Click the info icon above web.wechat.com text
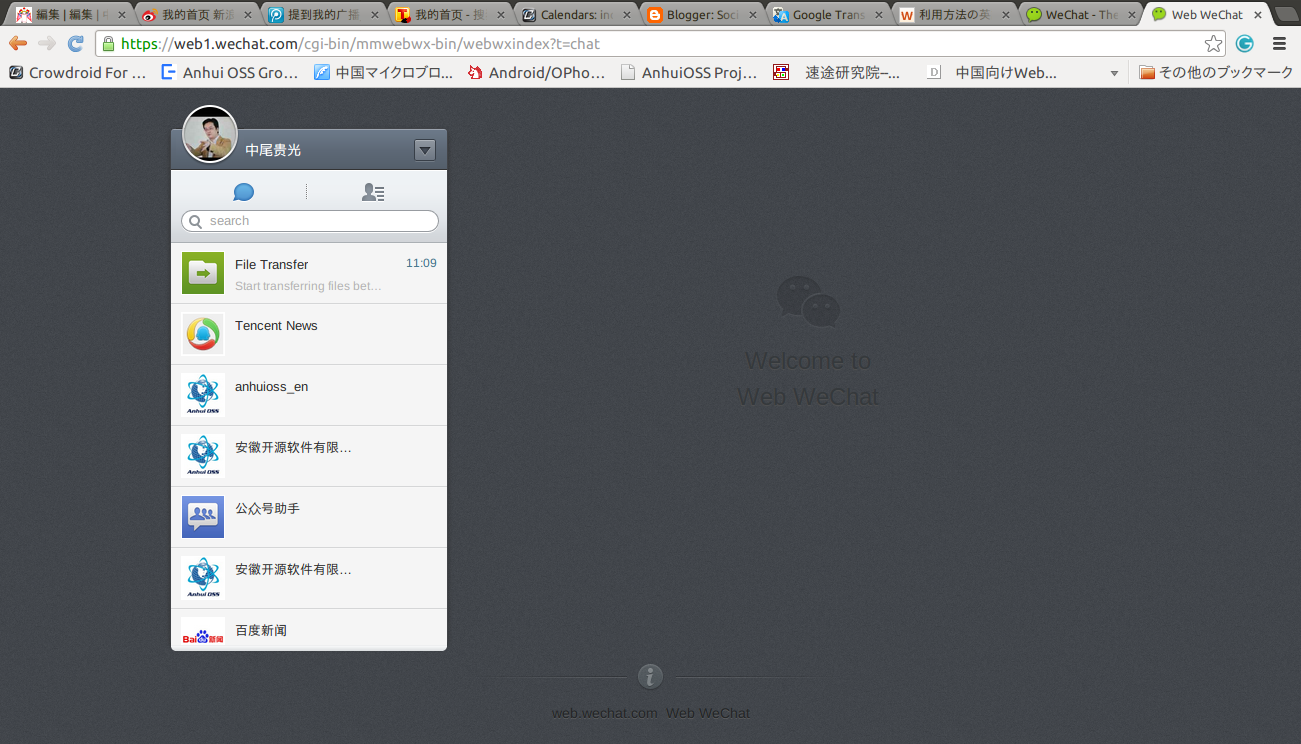The image size is (1301, 744). 650,676
